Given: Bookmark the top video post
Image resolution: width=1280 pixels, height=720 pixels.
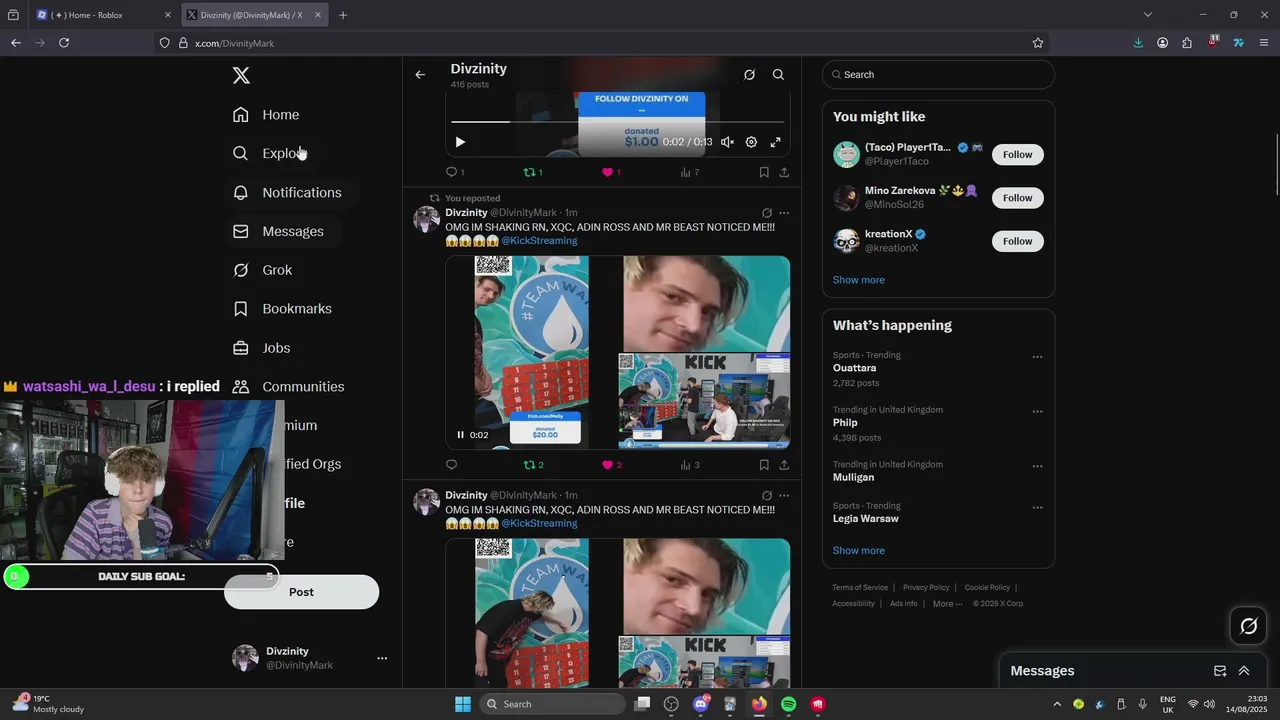Looking at the screenshot, I should coord(764,172).
